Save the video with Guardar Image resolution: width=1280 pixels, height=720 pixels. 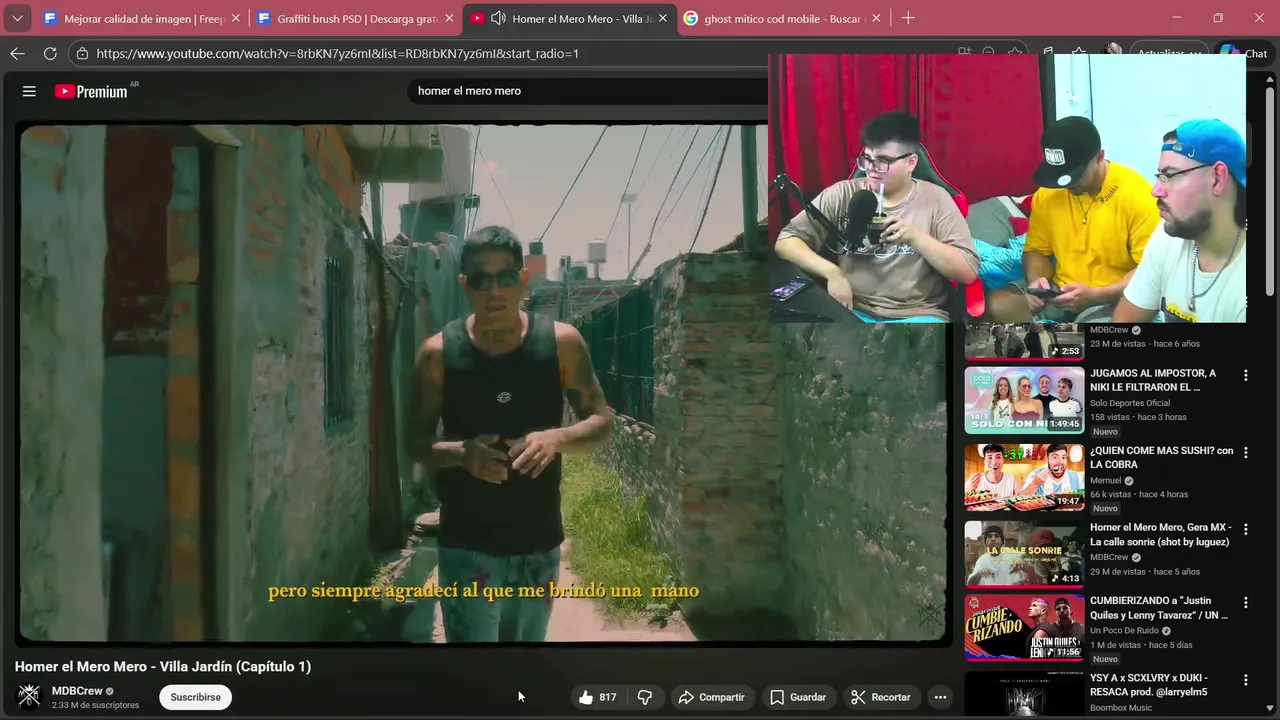(x=798, y=697)
